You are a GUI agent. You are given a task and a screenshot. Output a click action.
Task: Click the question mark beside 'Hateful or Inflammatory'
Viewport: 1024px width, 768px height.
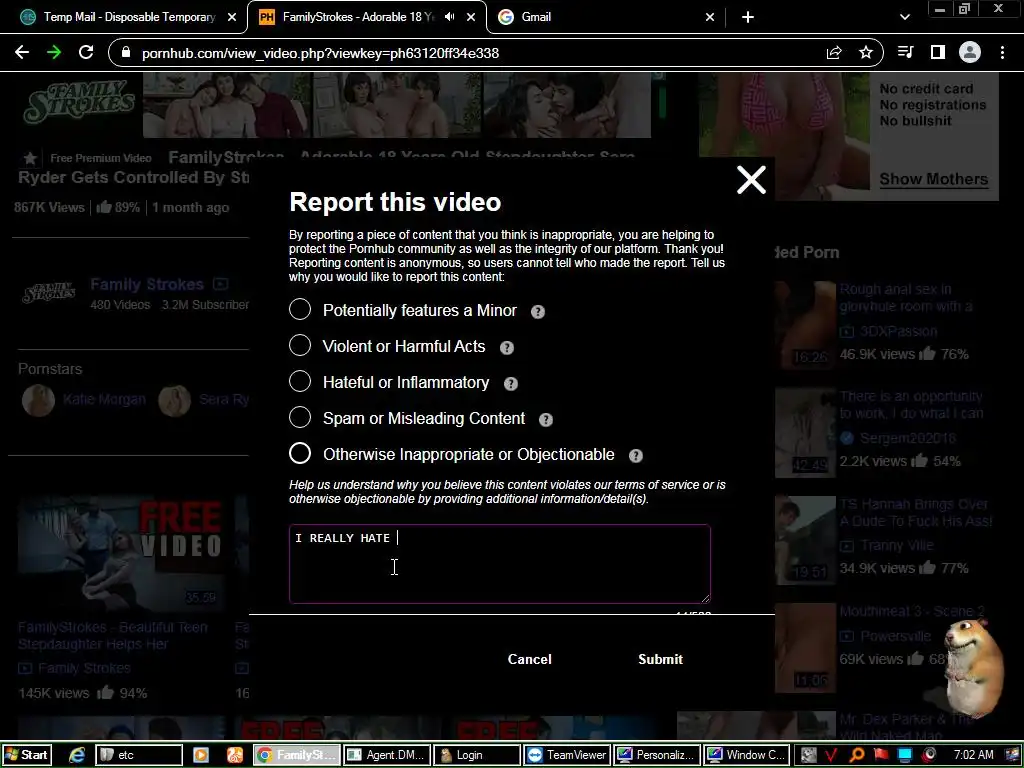511,383
